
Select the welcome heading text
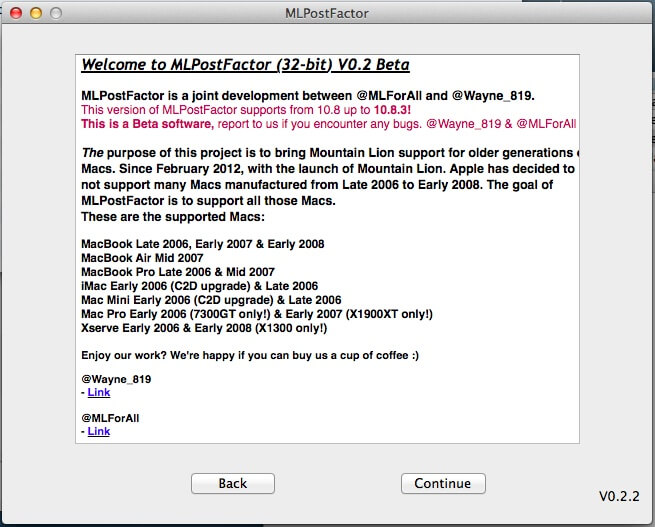point(245,65)
